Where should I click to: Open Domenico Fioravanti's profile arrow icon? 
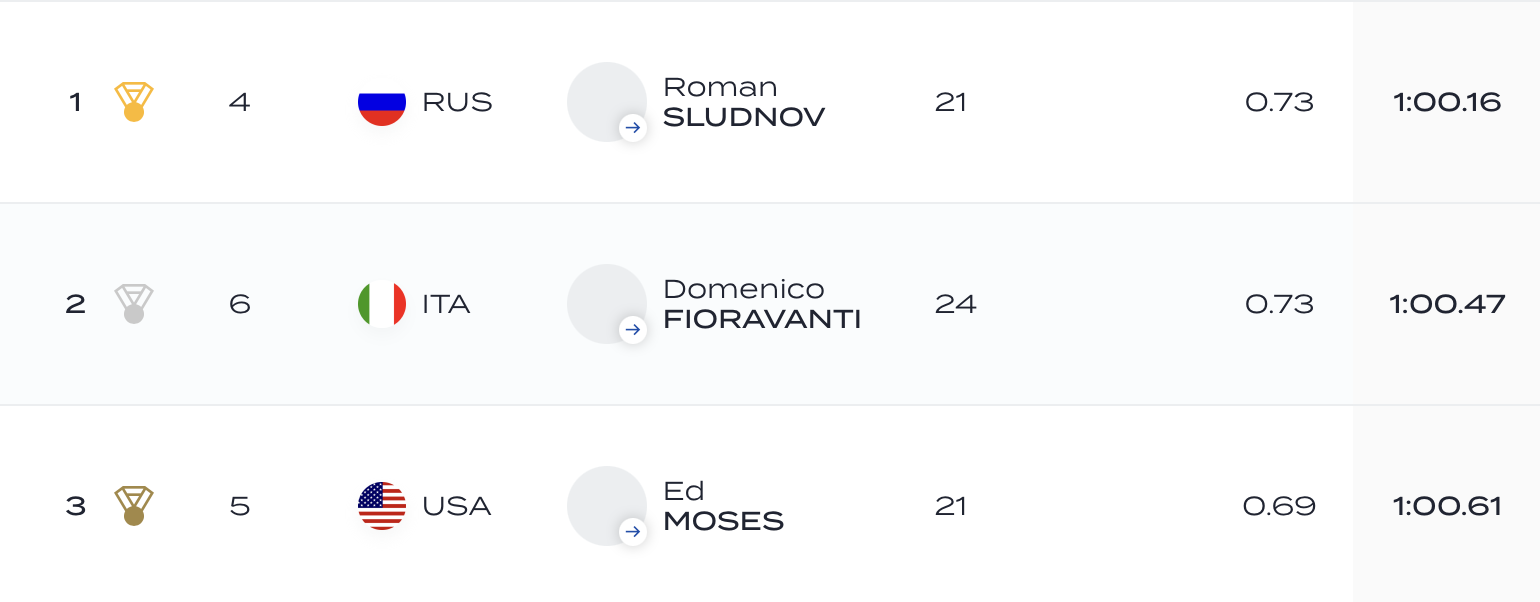click(x=632, y=330)
